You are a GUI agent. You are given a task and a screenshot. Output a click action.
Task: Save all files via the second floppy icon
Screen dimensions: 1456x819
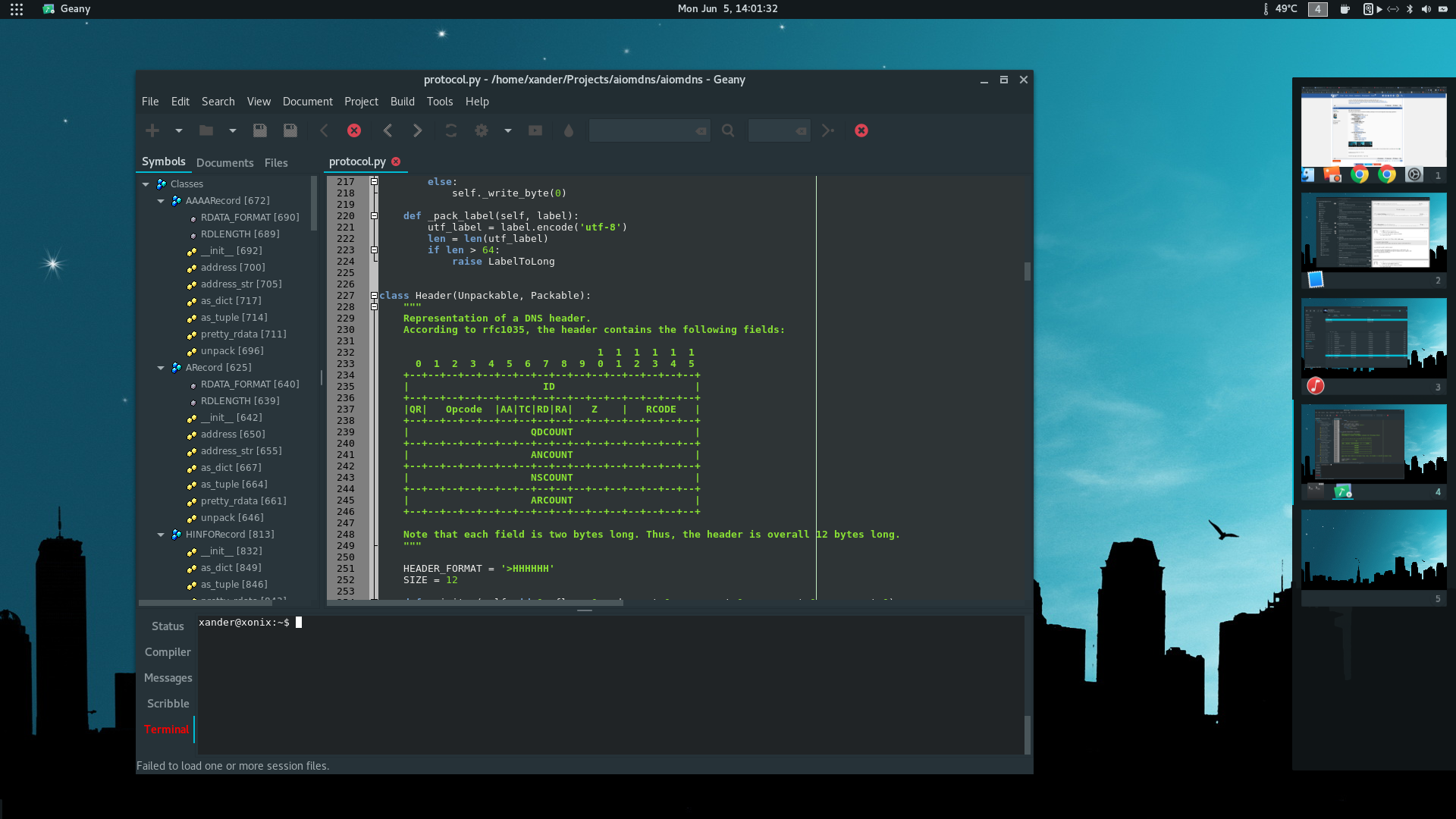tap(290, 130)
